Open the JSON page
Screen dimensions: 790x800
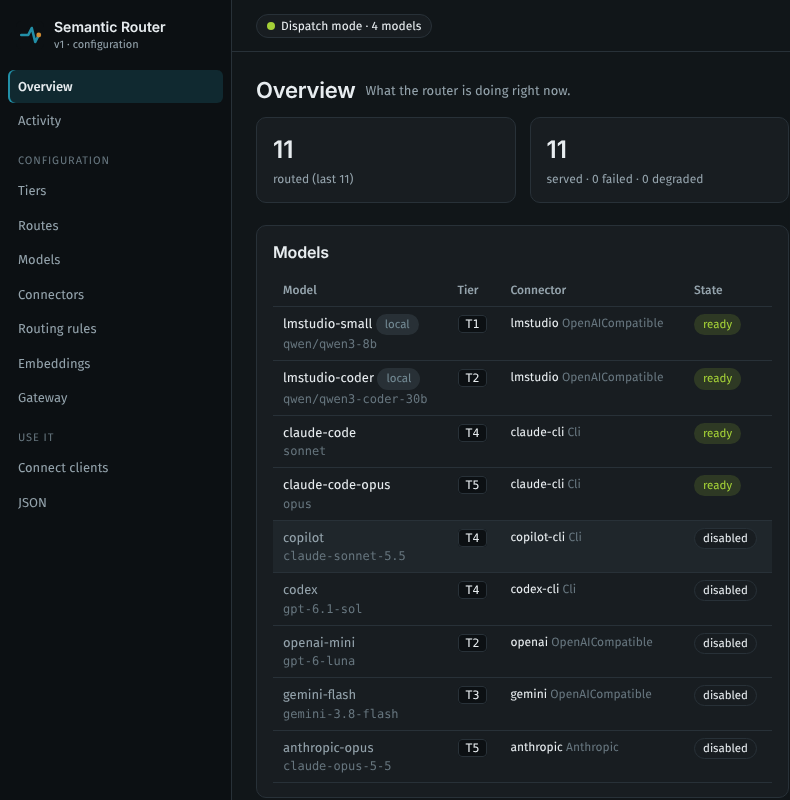tap(32, 503)
